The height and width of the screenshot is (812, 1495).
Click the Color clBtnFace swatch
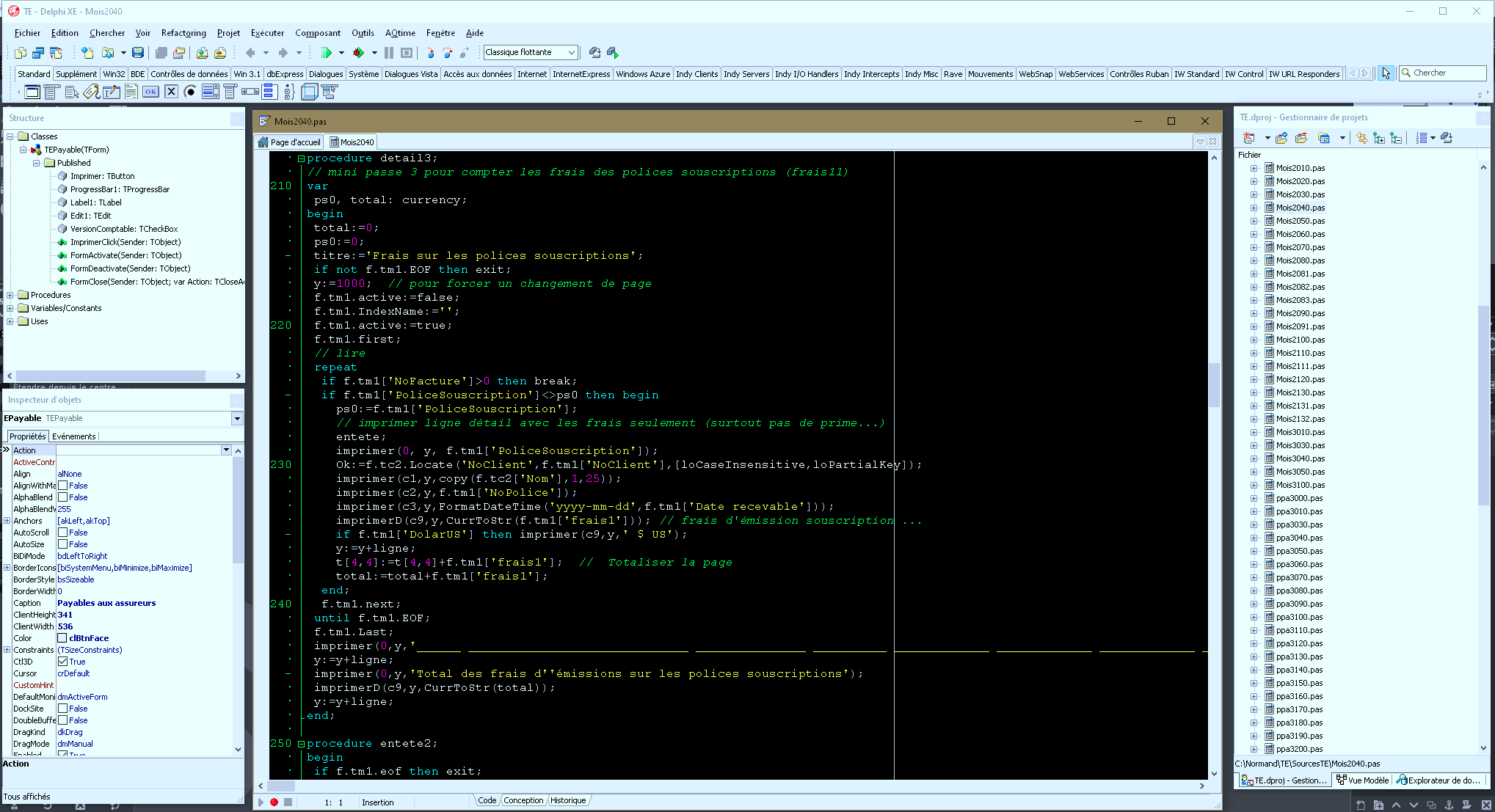pos(62,638)
